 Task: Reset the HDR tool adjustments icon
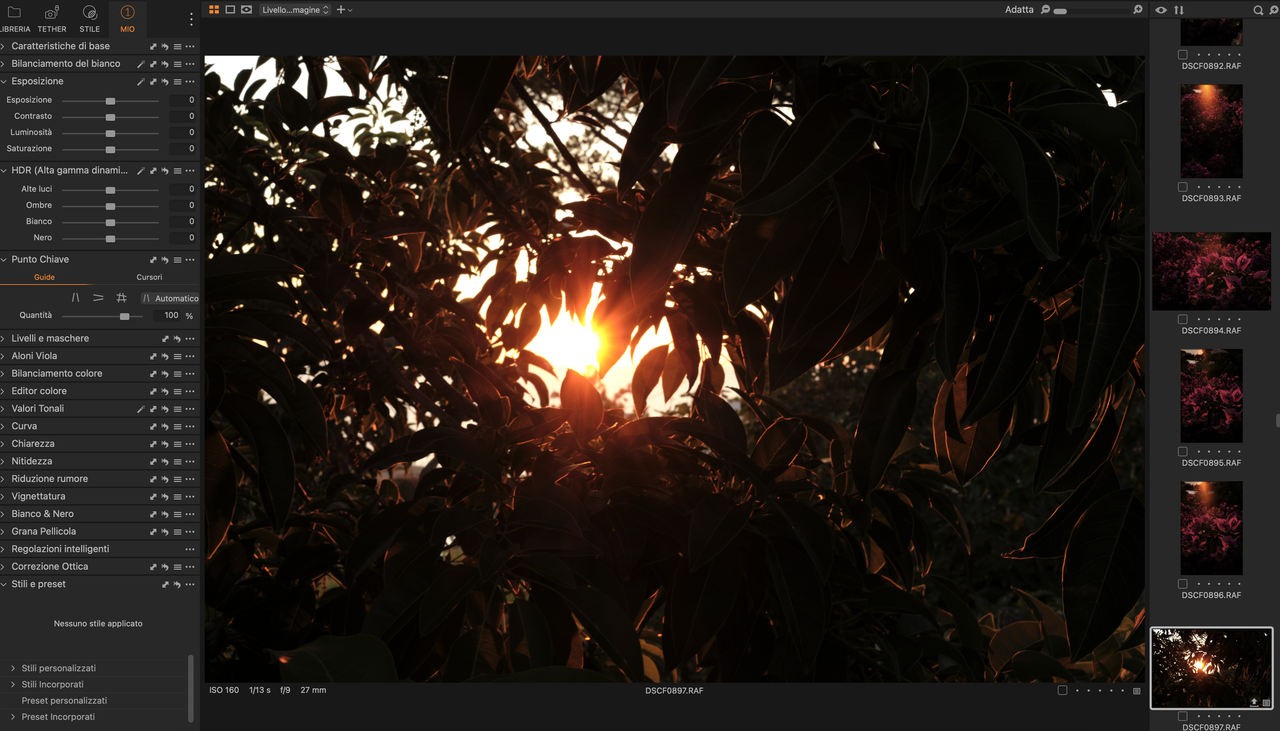click(x=165, y=171)
